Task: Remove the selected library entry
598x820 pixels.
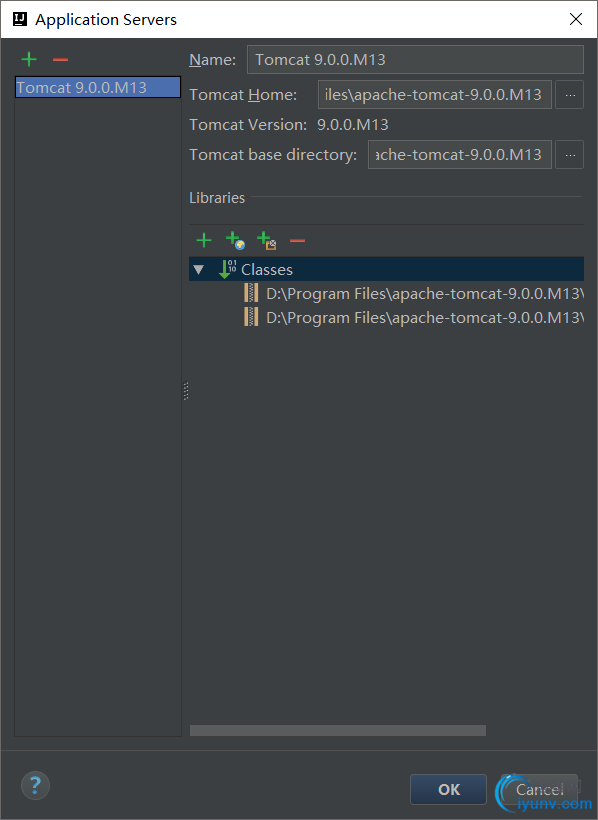Action: [x=297, y=241]
